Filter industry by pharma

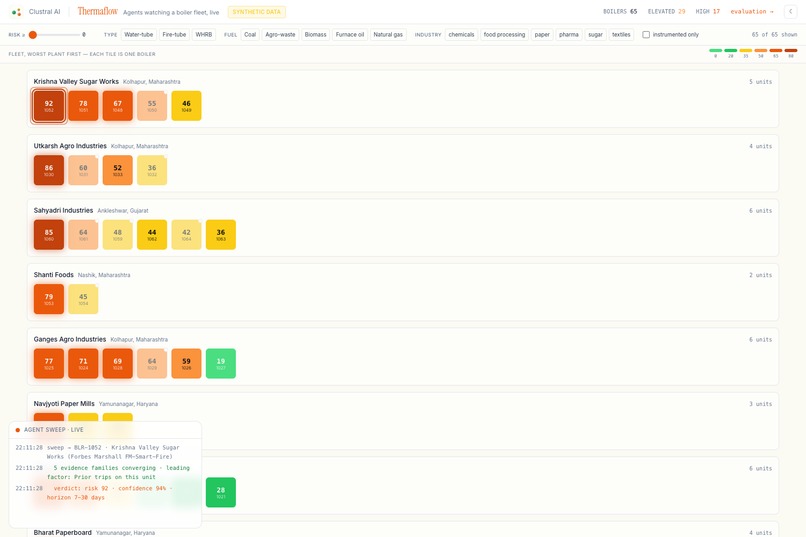point(569,34)
